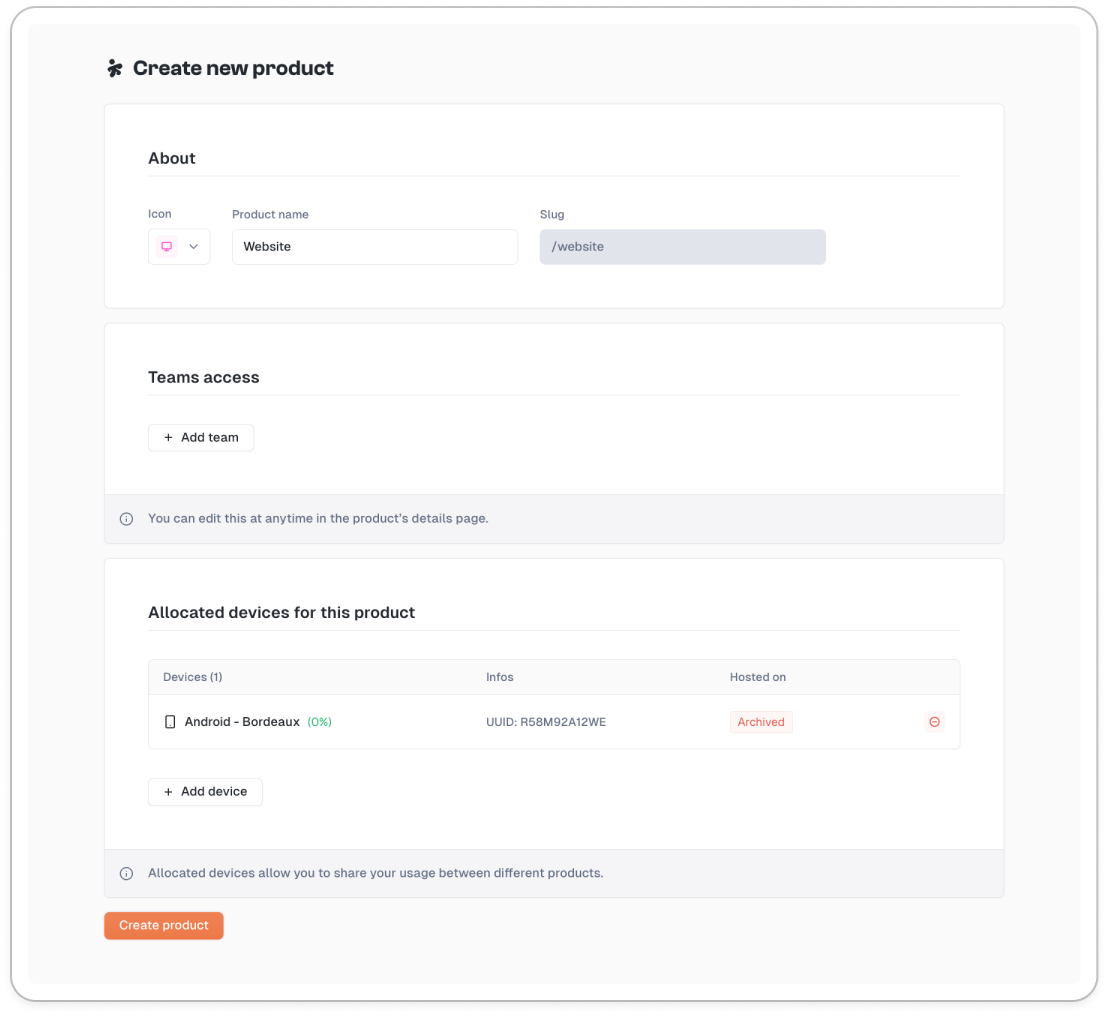Click the pink monitor product icon

(x=167, y=247)
